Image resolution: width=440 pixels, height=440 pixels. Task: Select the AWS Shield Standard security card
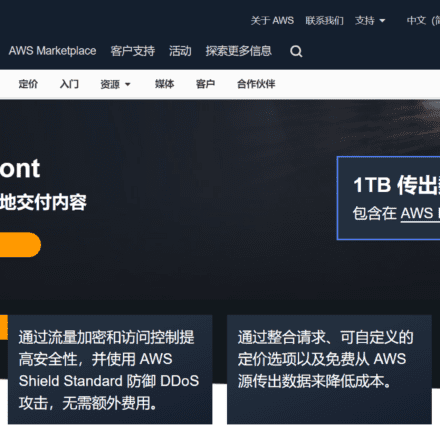tap(110, 369)
